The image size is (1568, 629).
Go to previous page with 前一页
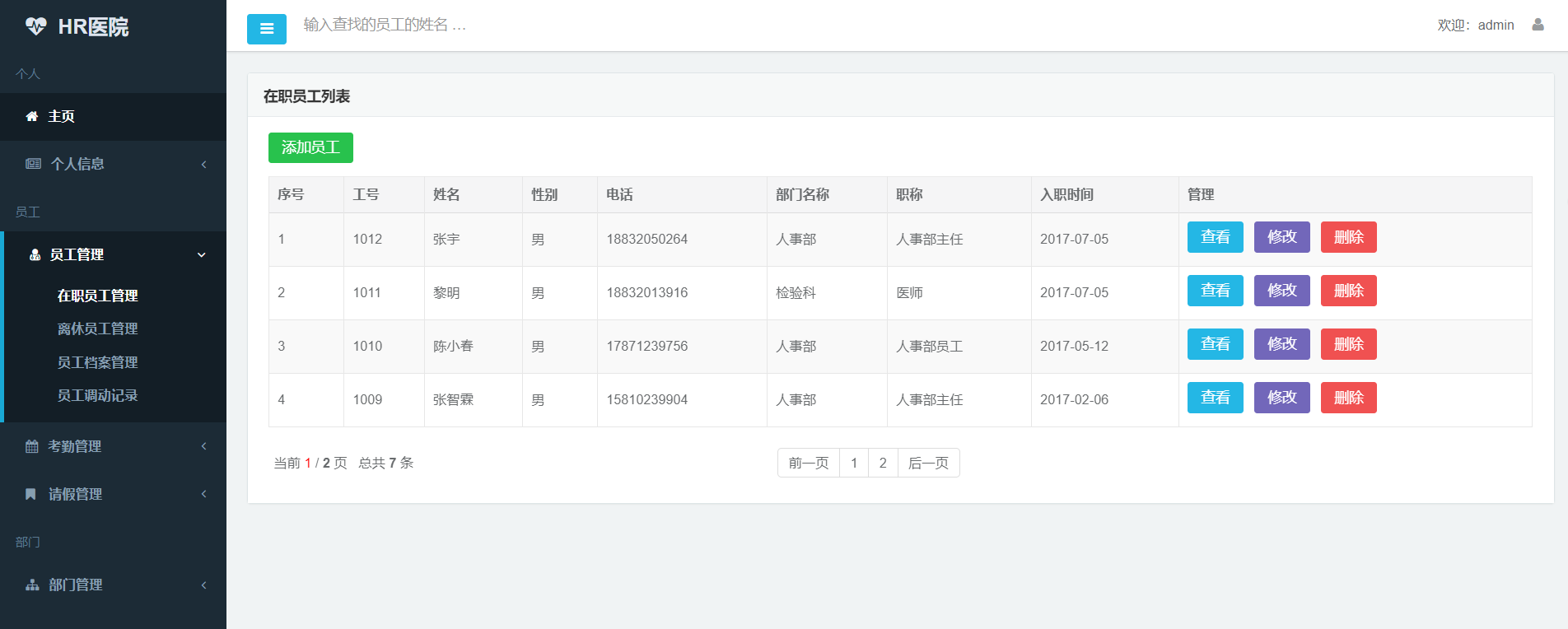[809, 463]
